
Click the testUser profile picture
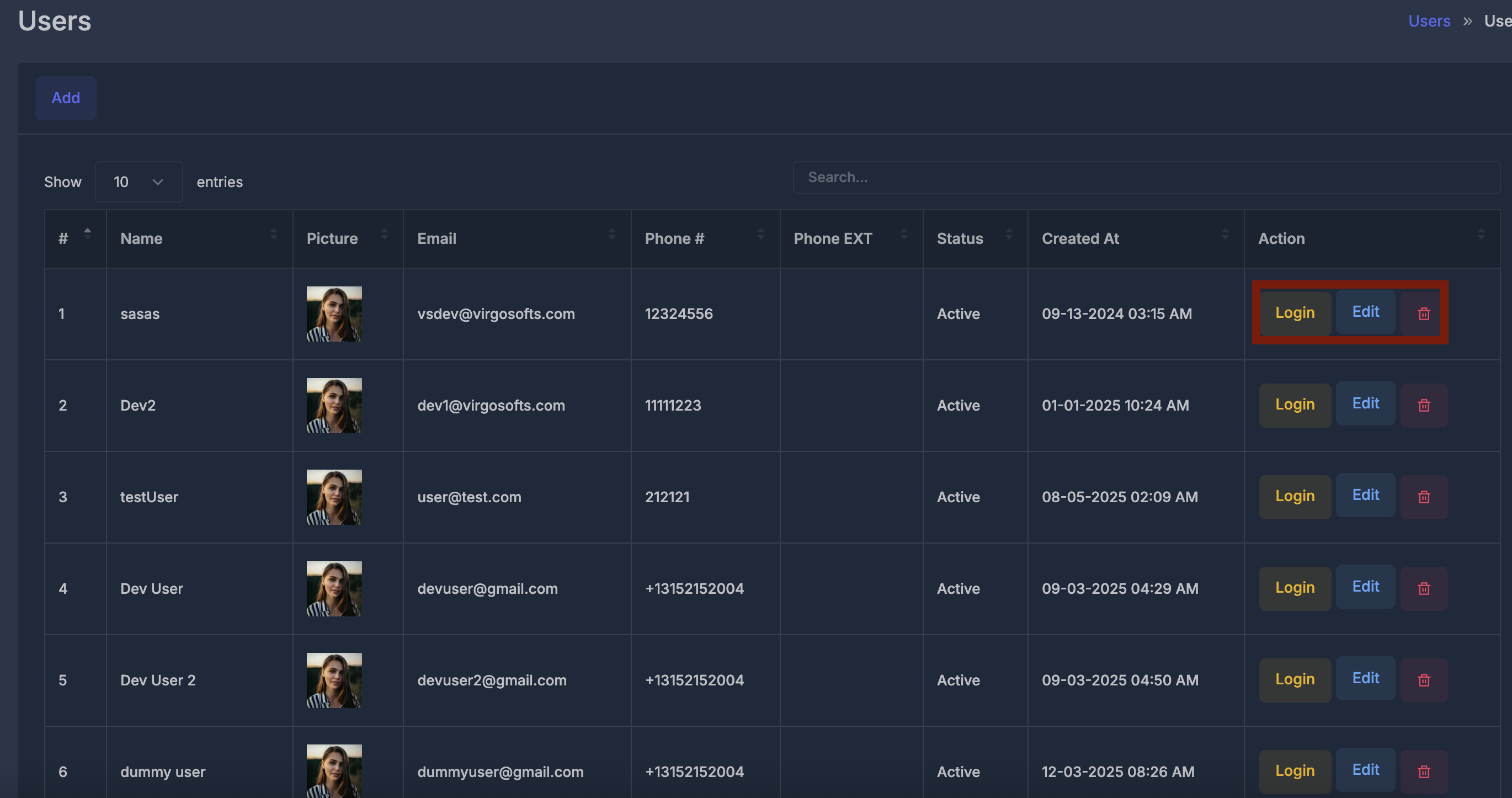point(334,497)
